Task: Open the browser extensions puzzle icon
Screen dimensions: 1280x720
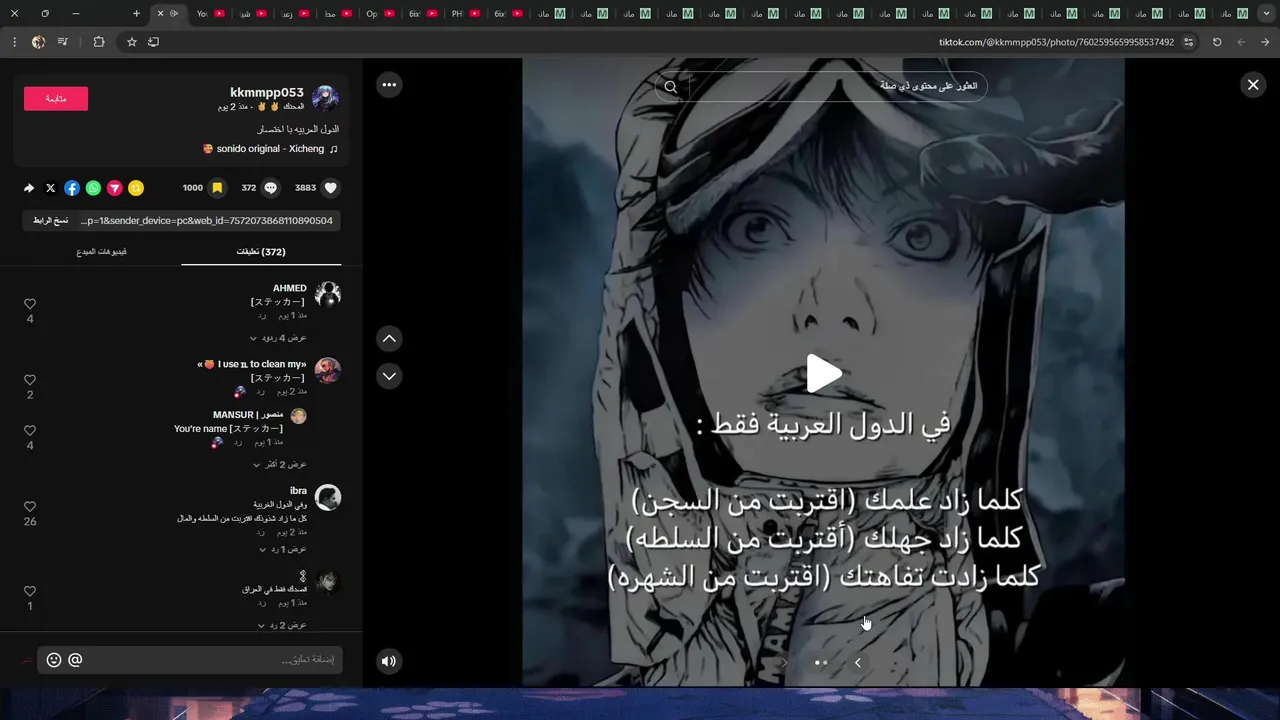Action: coord(98,42)
